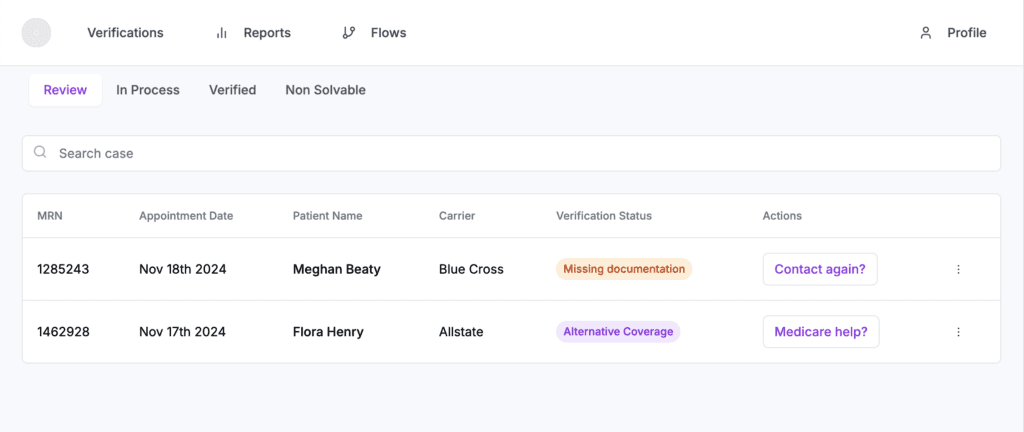Click the circular logo avatar in header
This screenshot has height=432, width=1024.
(37, 33)
